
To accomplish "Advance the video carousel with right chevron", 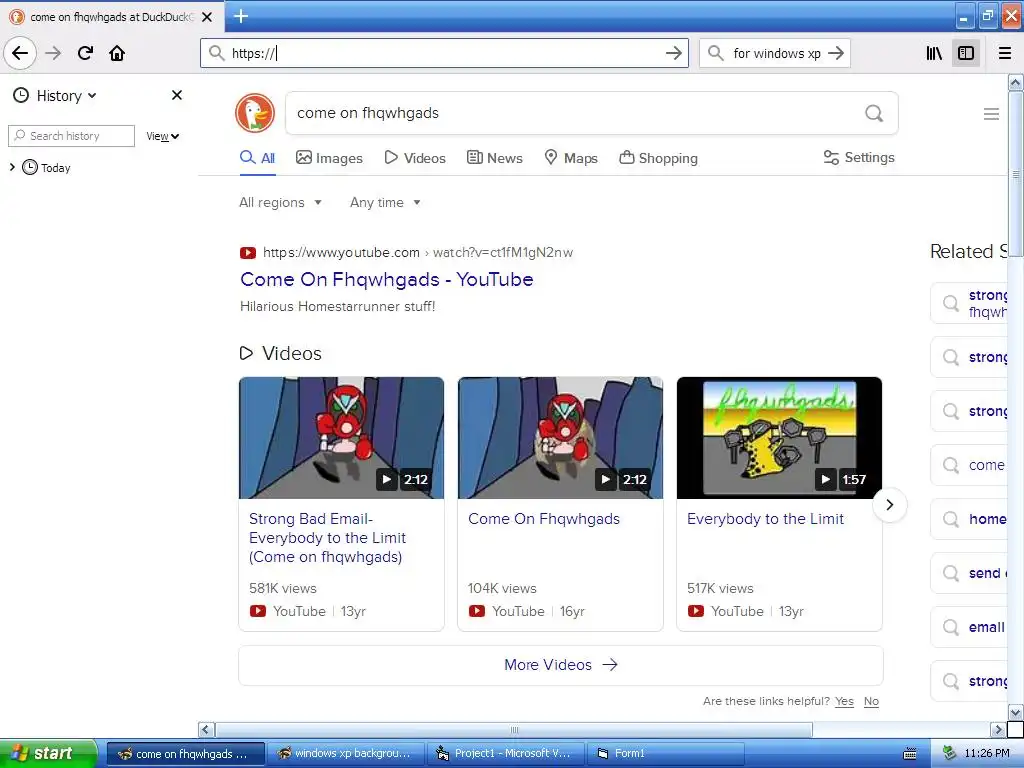I will (889, 505).
